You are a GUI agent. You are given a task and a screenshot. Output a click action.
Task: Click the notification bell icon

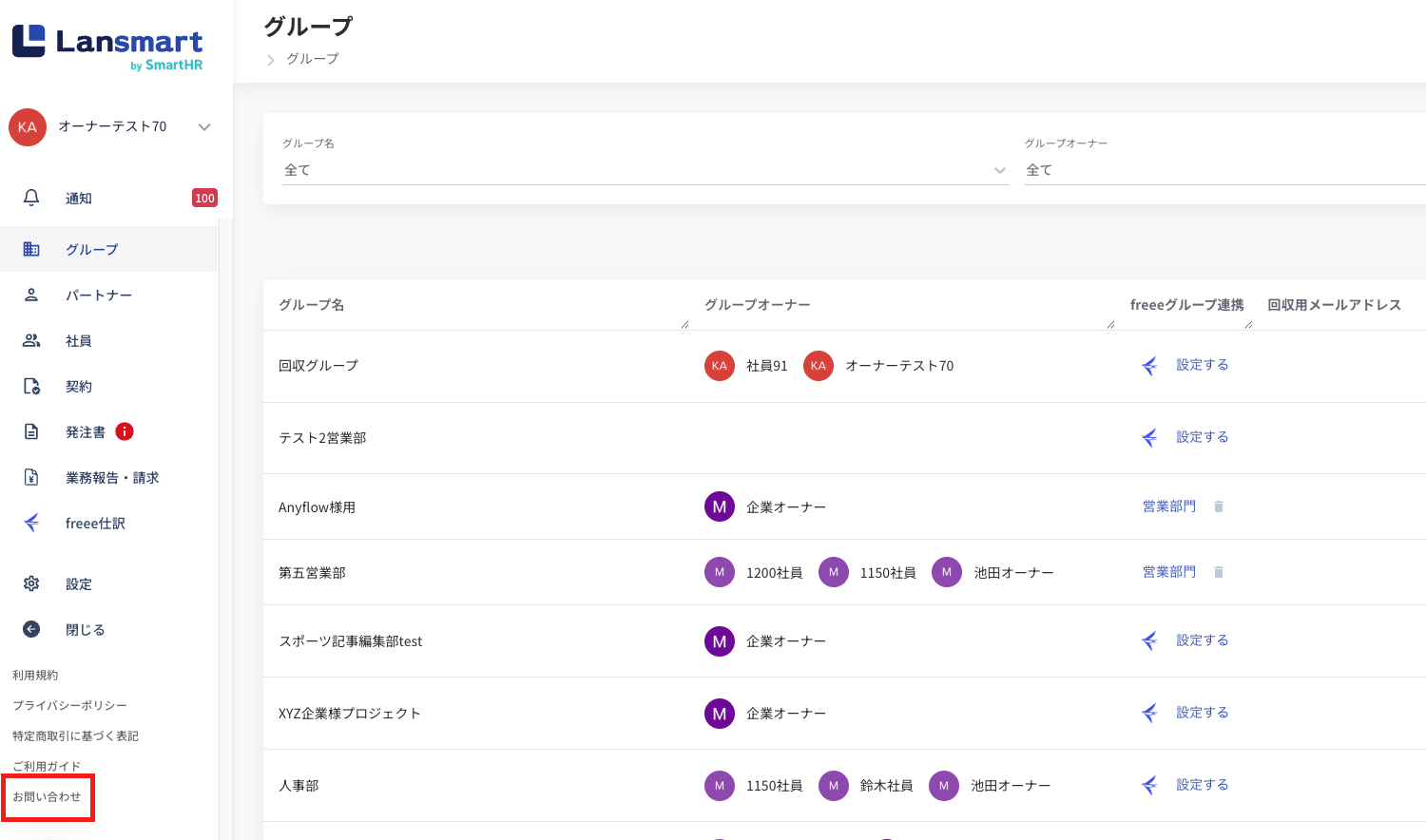click(31, 198)
